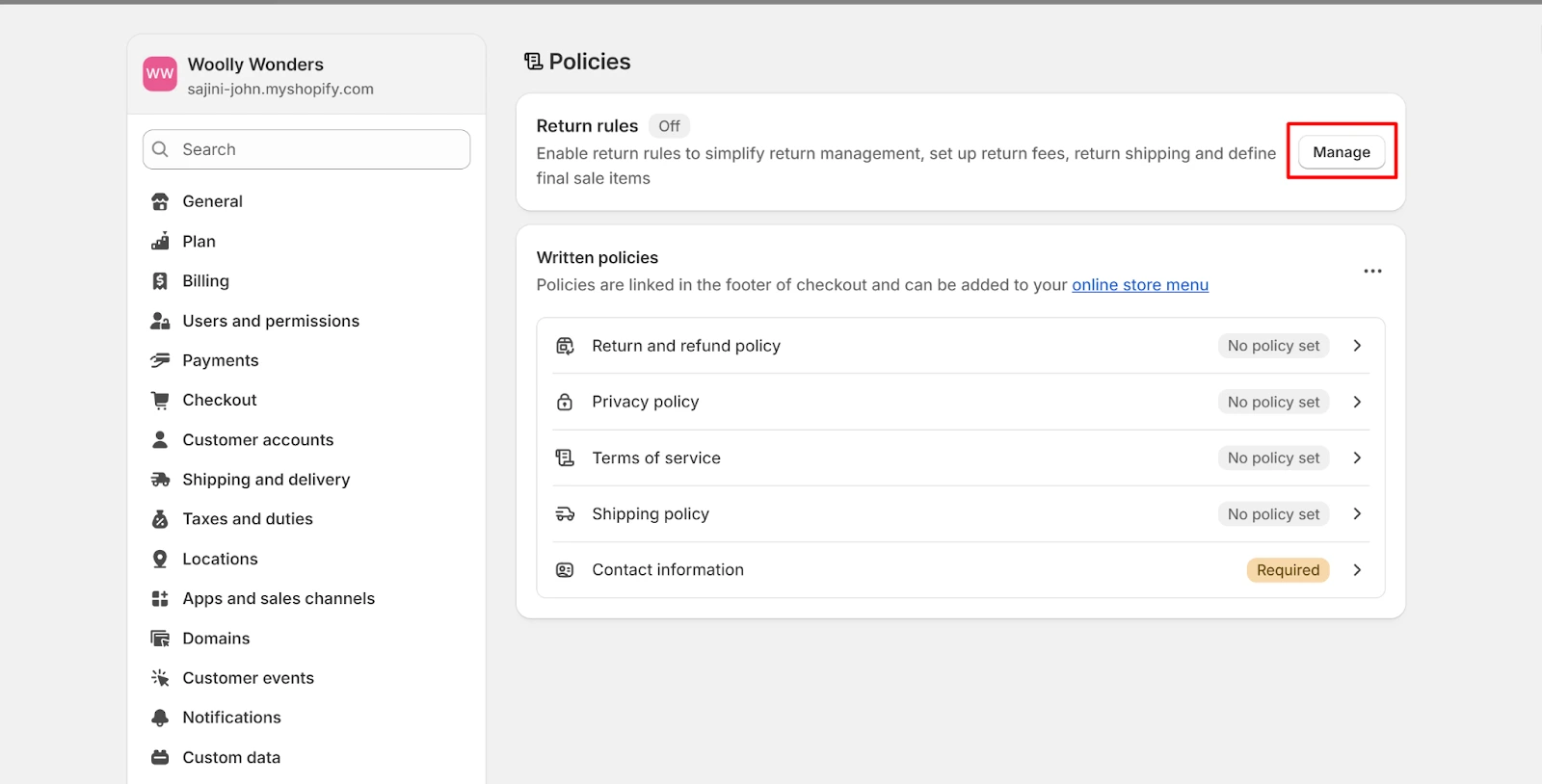
Task: Expand Privacy policy row chevron
Action: [x=1357, y=402]
